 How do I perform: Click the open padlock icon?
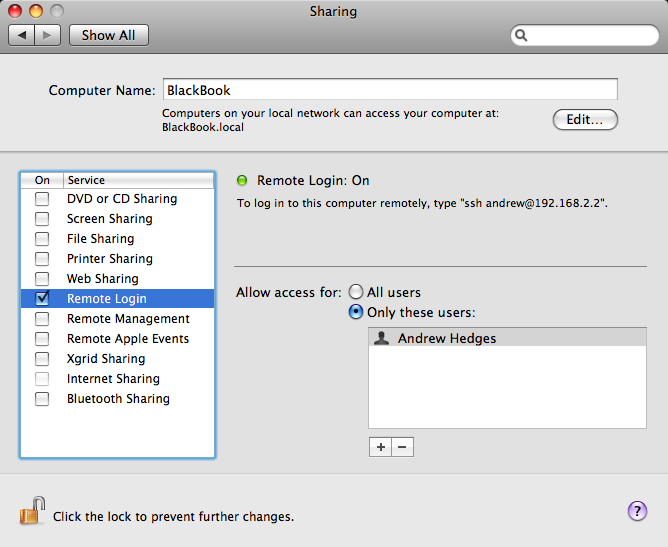[32, 510]
